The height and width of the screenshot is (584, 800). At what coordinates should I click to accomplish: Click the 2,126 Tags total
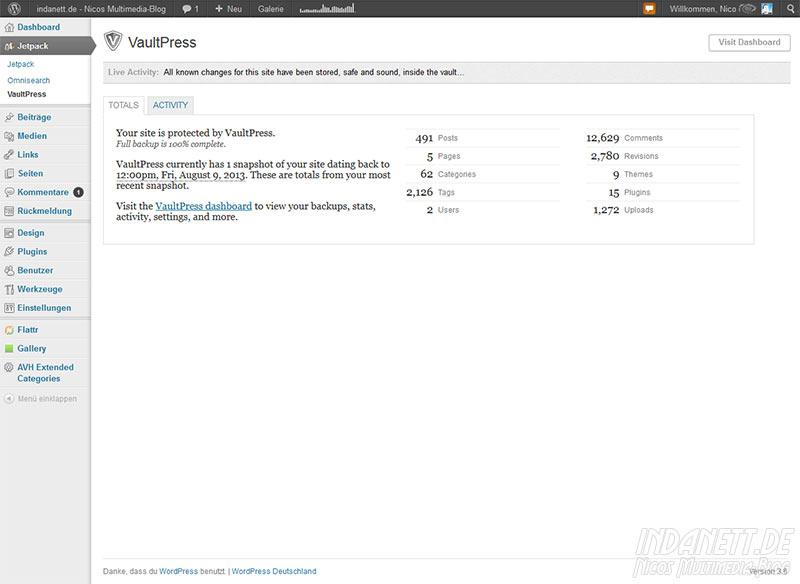430,192
